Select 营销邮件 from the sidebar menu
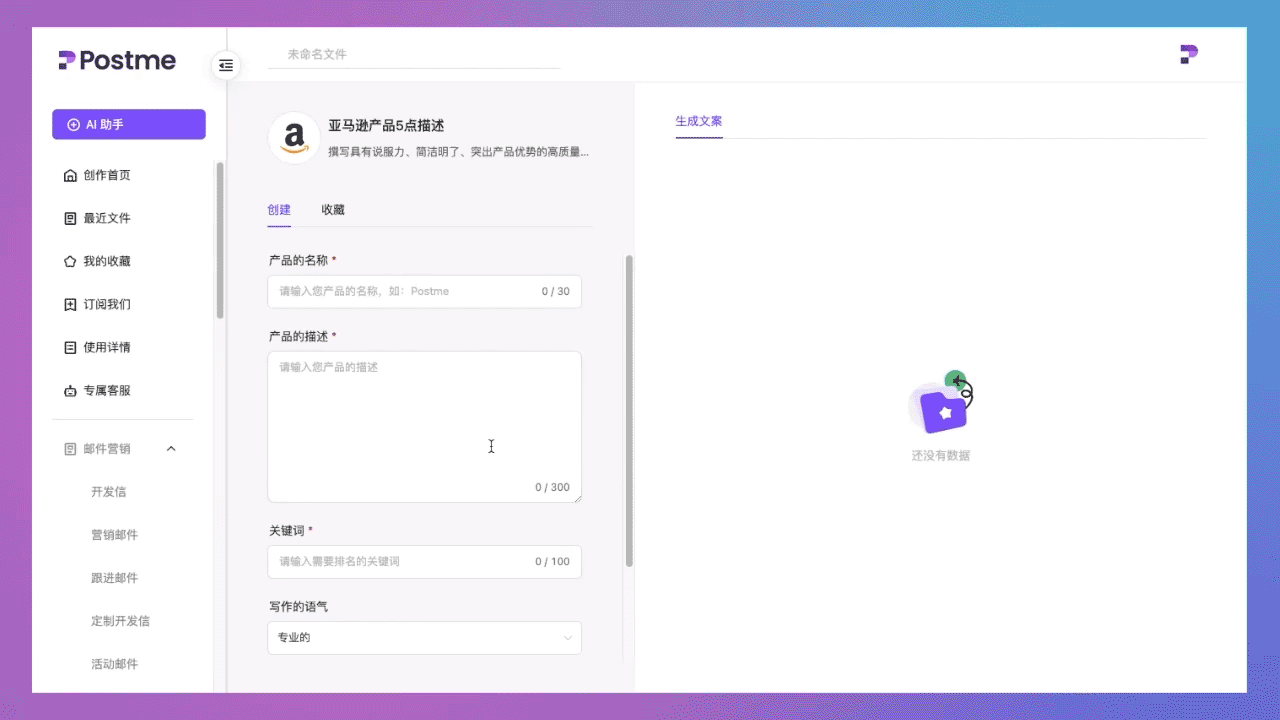The height and width of the screenshot is (720, 1280). tap(114, 534)
